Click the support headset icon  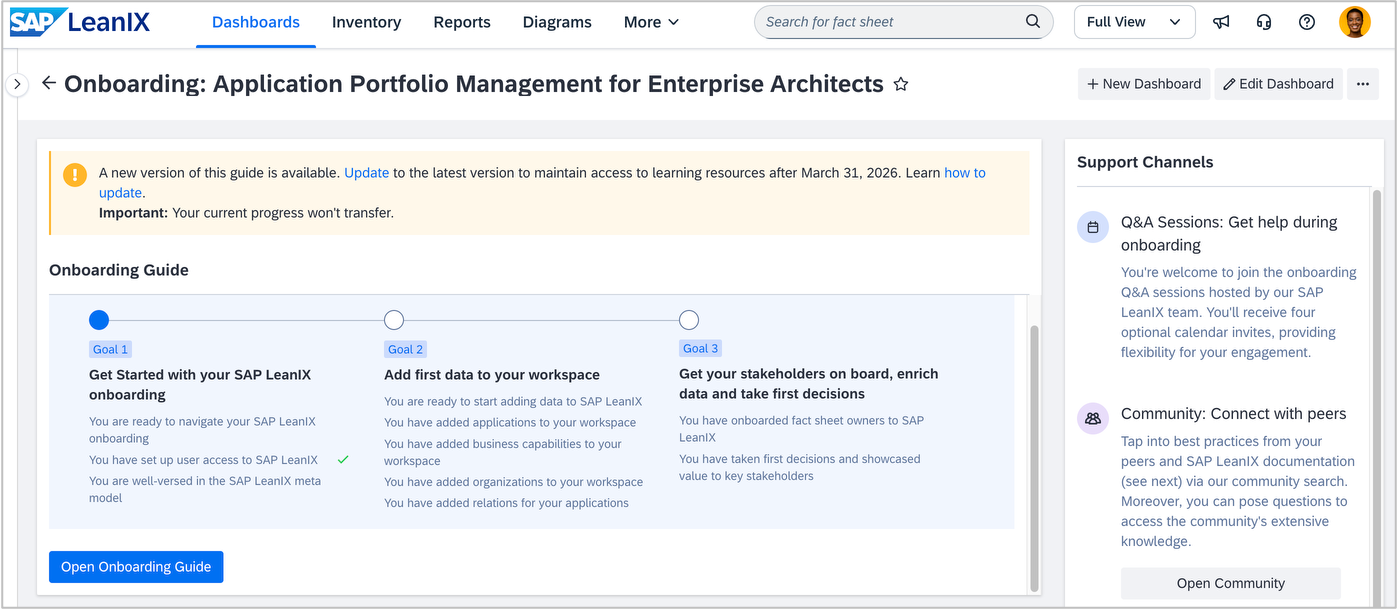click(x=1264, y=22)
